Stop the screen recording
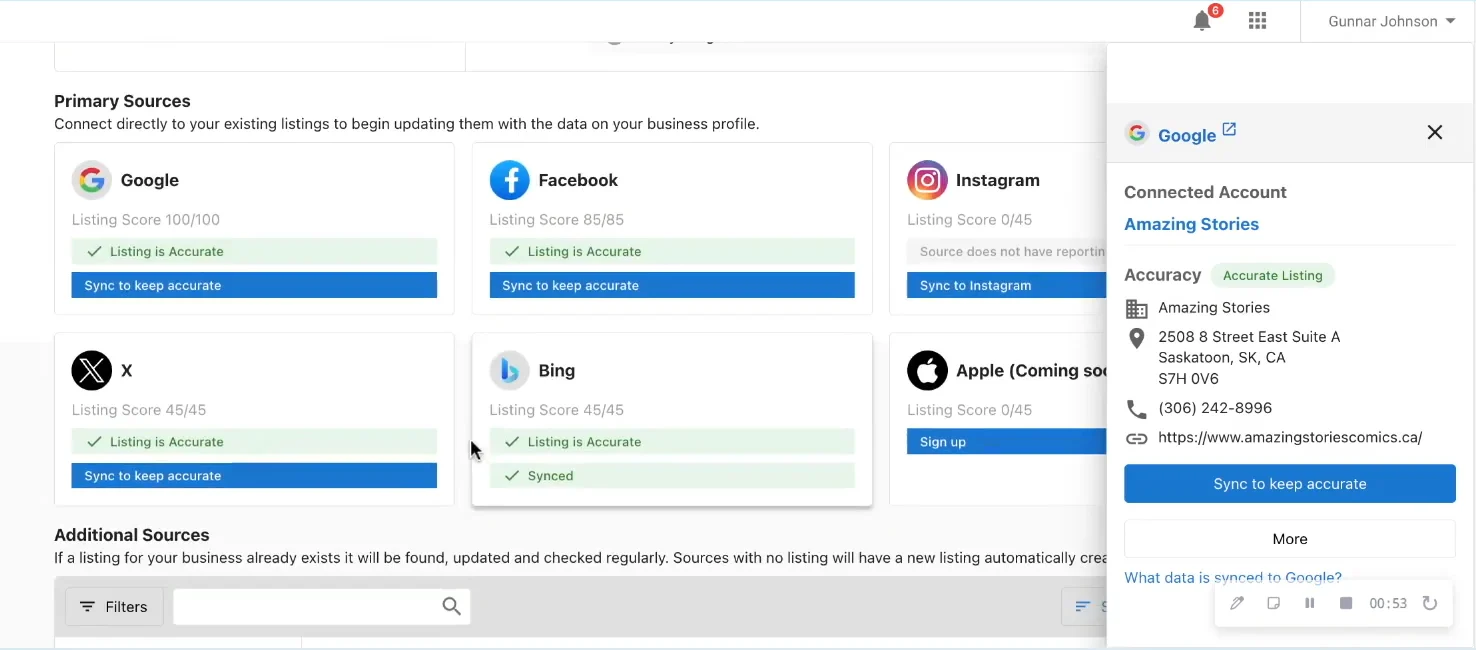This screenshot has height=650, width=1476. coord(1346,603)
